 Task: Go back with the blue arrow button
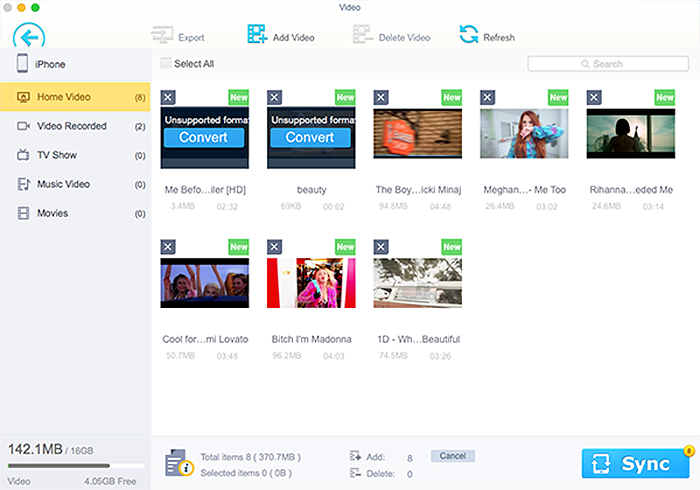coord(29,37)
